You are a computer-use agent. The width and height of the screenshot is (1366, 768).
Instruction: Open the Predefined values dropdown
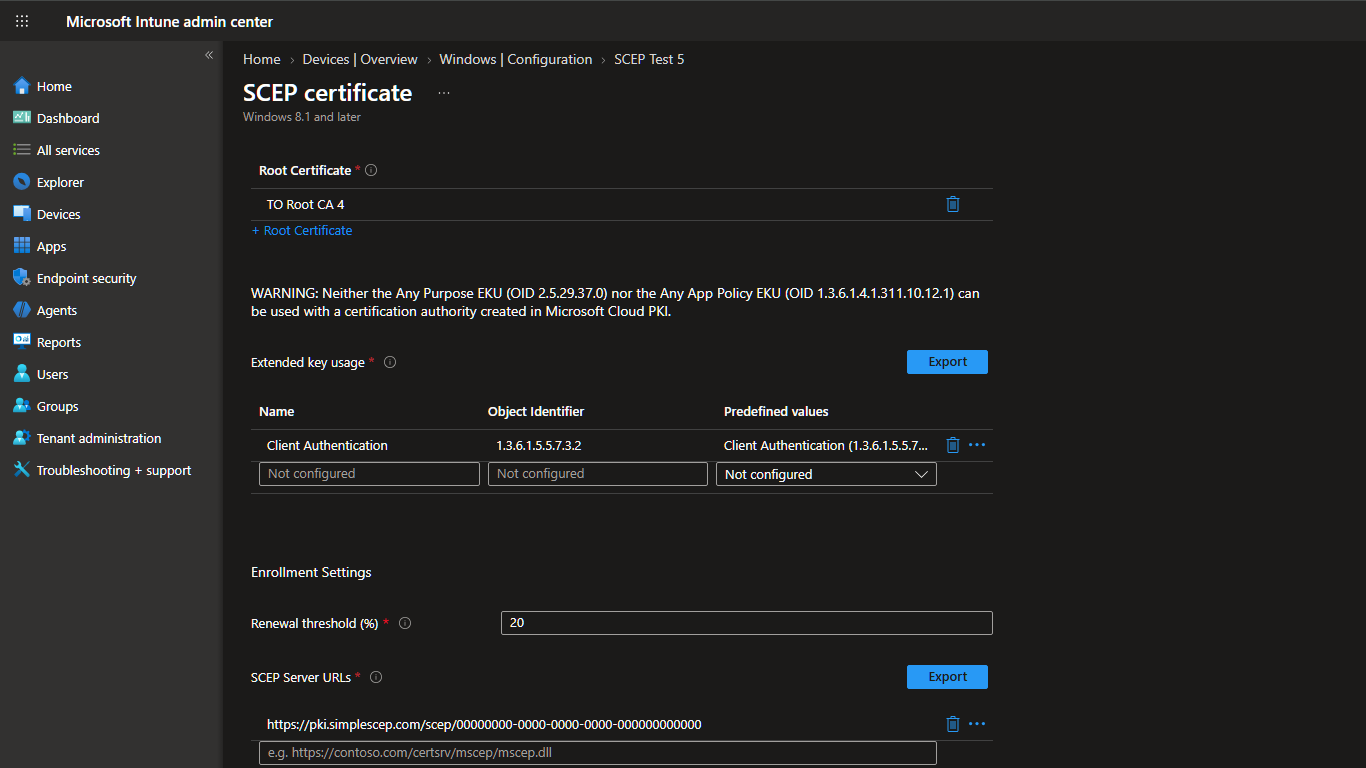tap(826, 474)
